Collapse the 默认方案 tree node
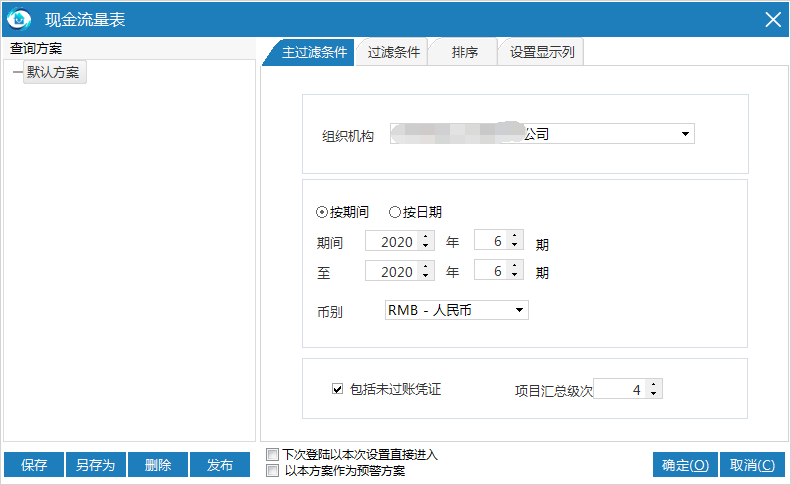Image resolution: width=791 pixels, height=485 pixels. (x=17, y=72)
